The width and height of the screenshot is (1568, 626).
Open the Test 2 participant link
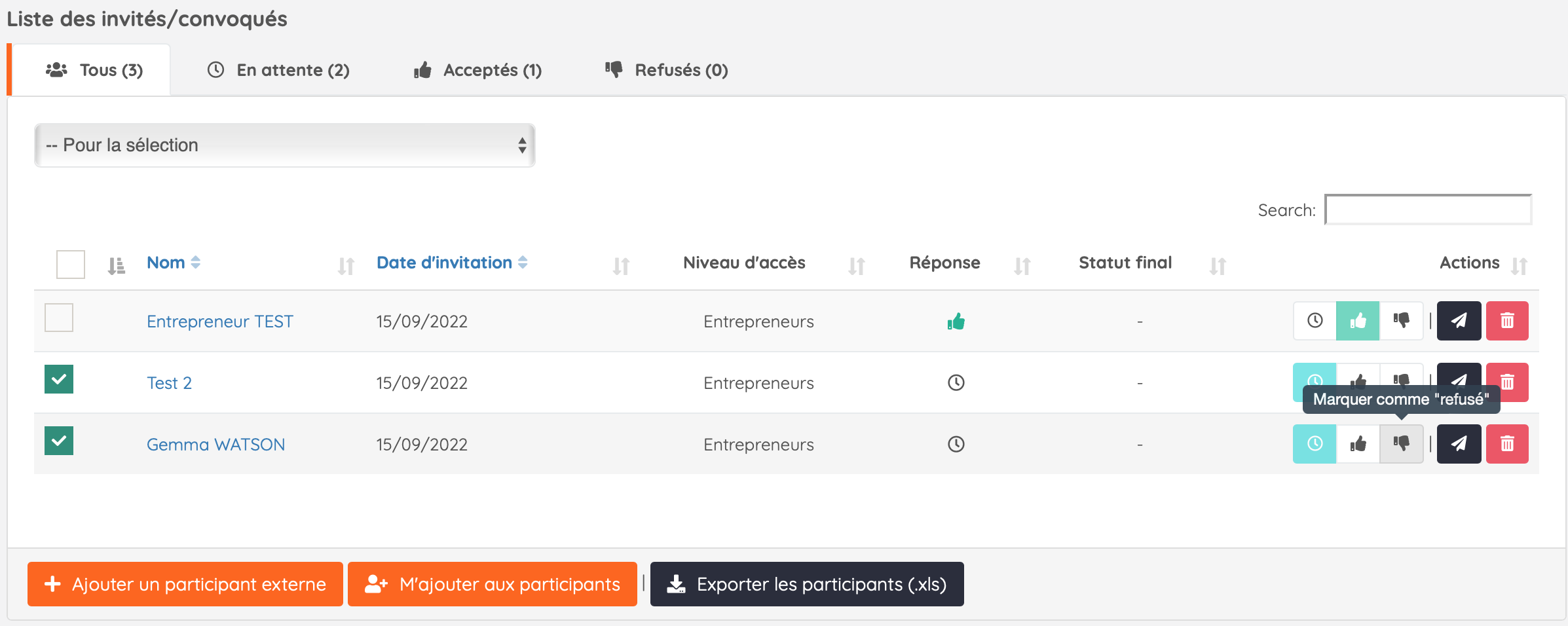tap(169, 383)
